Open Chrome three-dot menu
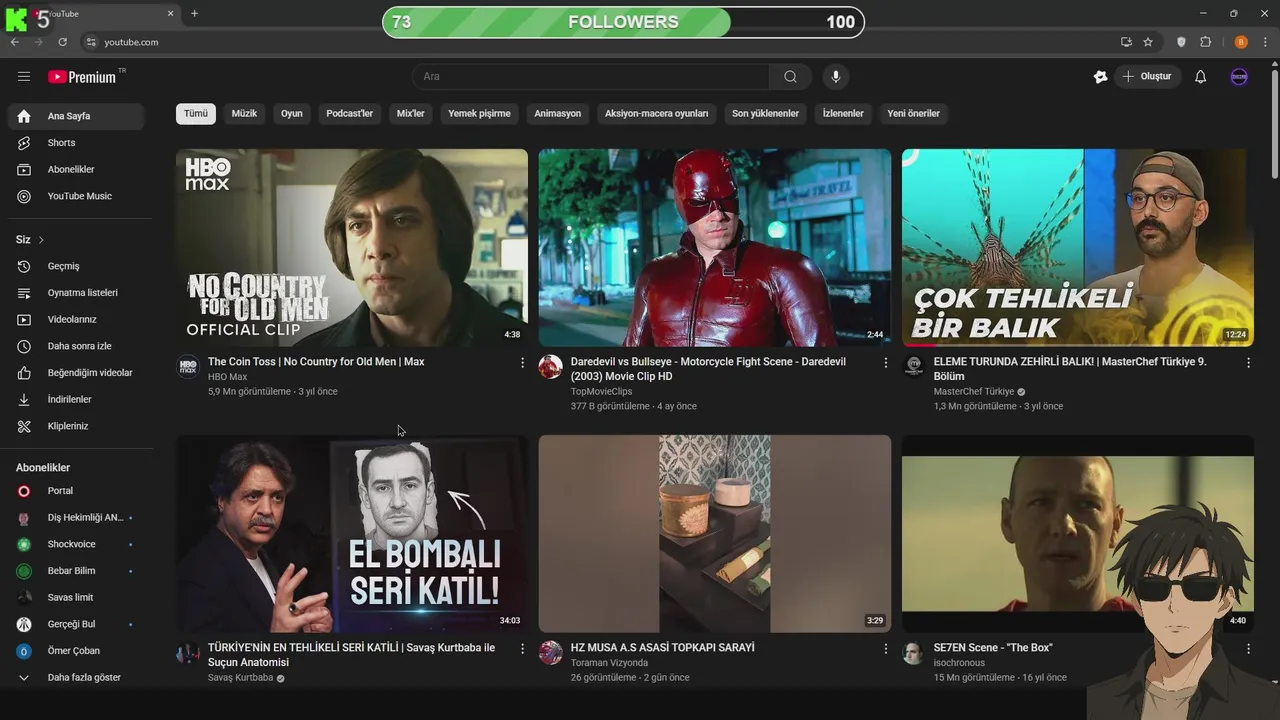The height and width of the screenshot is (720, 1280). [x=1266, y=42]
